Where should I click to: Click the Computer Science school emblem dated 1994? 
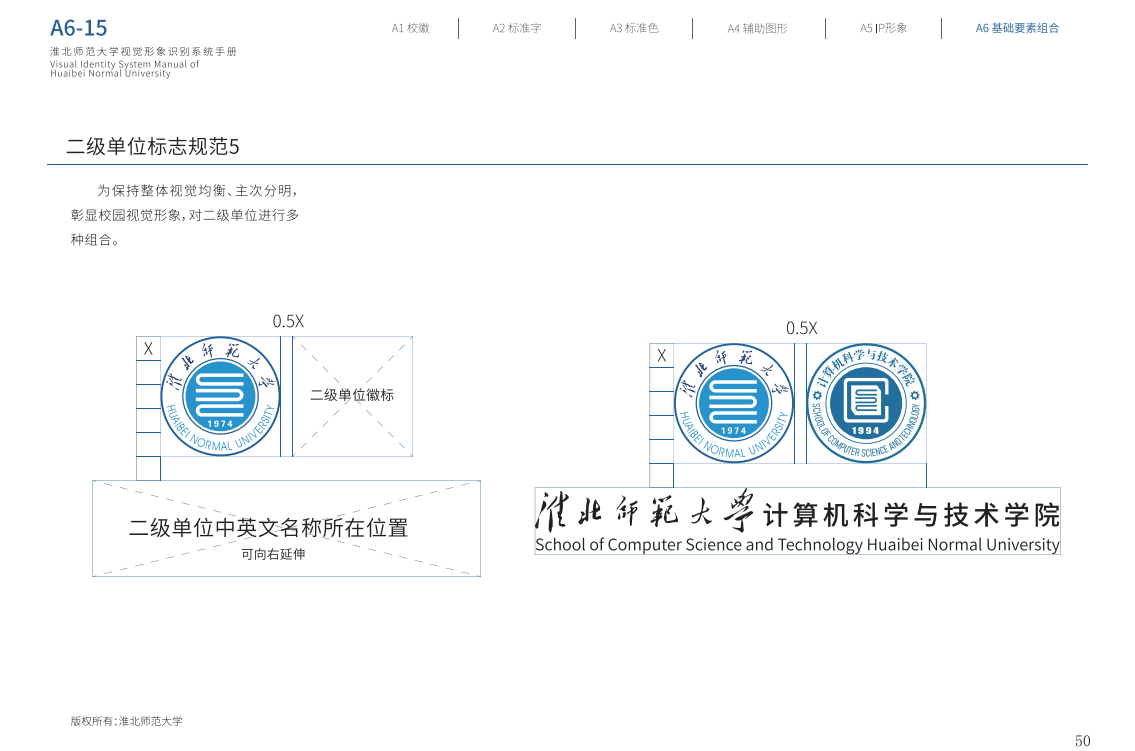click(866, 403)
